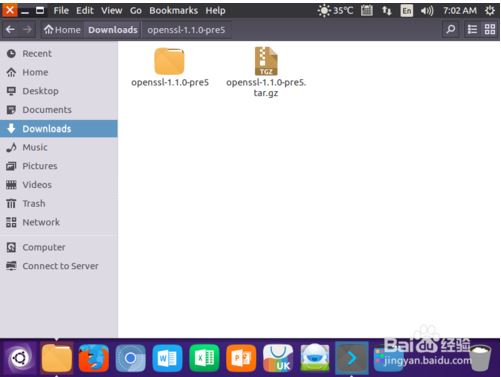The image size is (501, 377).
Task: Click the Downloads arrow icon in sidebar
Action: coord(11,129)
